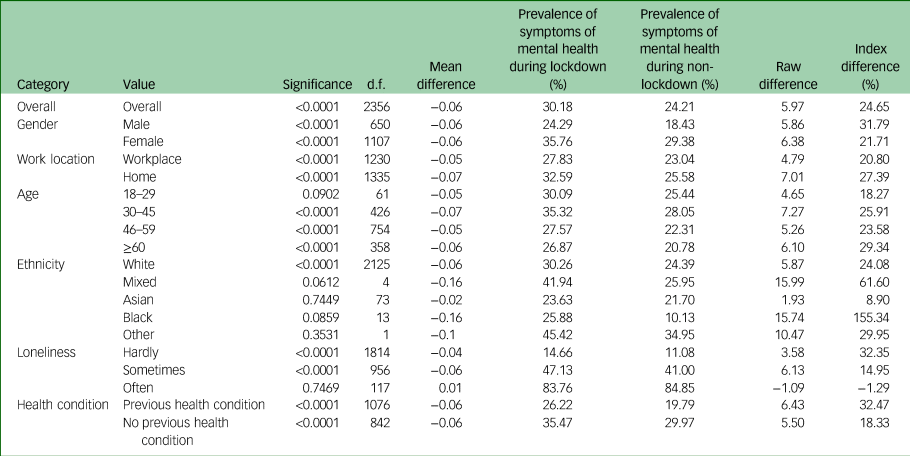Select the Index difference (%) header

[866, 67]
